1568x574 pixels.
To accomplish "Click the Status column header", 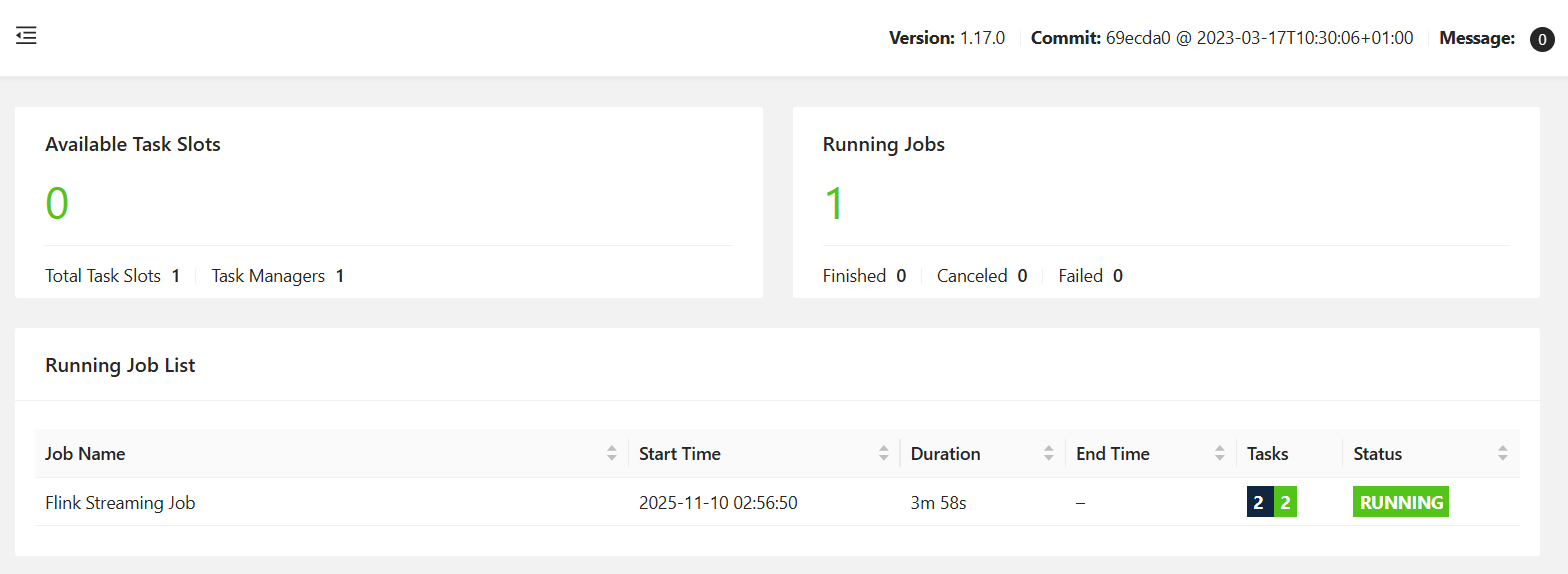I will [1377, 454].
